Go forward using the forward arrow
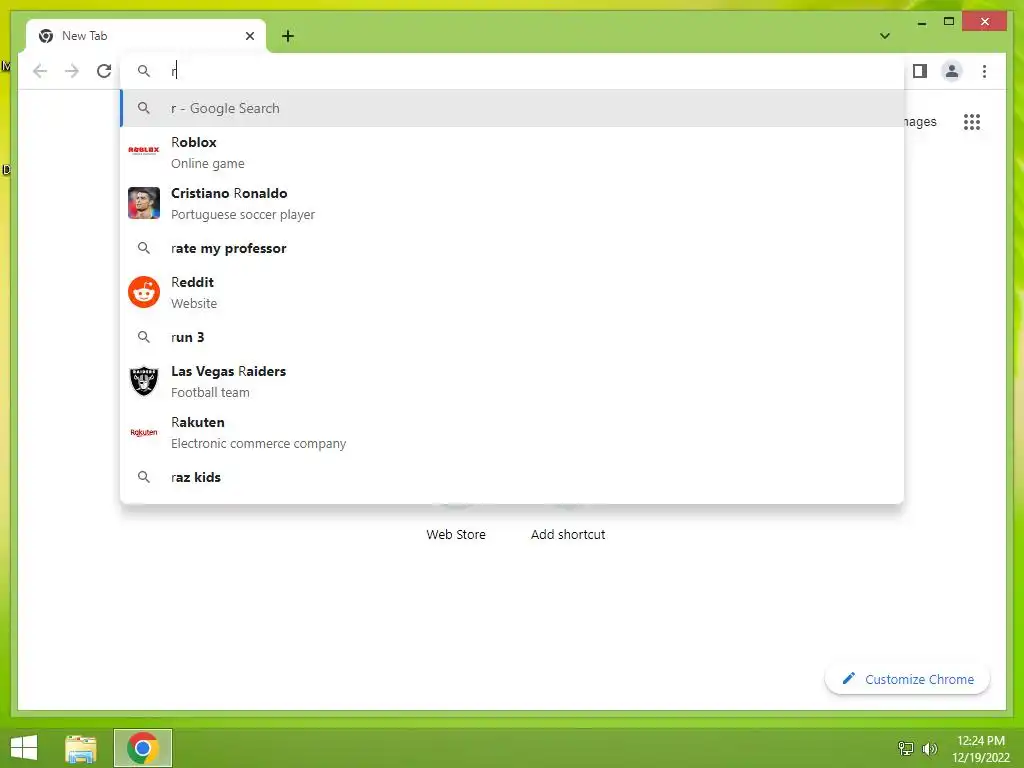The height and width of the screenshot is (768, 1024). point(72,71)
